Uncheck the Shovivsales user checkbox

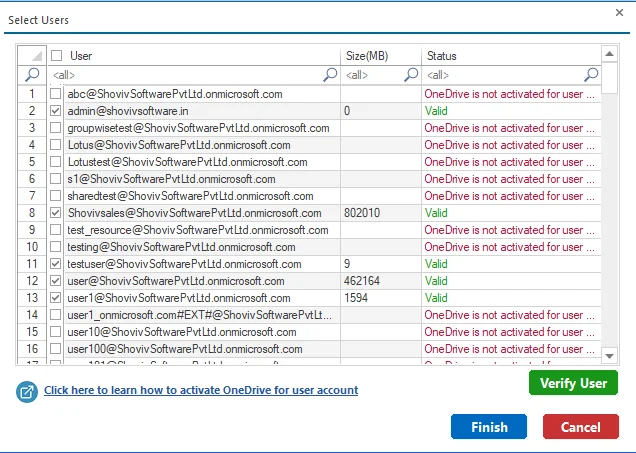(56, 213)
